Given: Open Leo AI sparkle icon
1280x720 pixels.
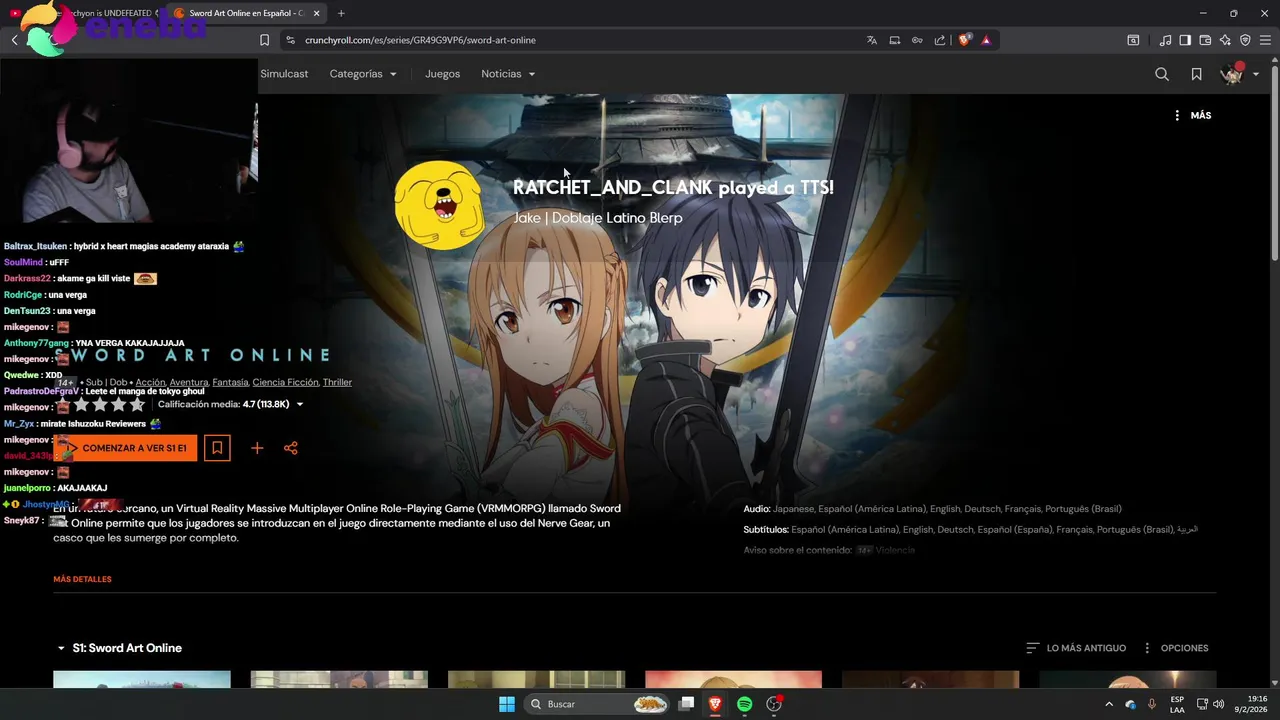Looking at the screenshot, I should coord(1225,40).
